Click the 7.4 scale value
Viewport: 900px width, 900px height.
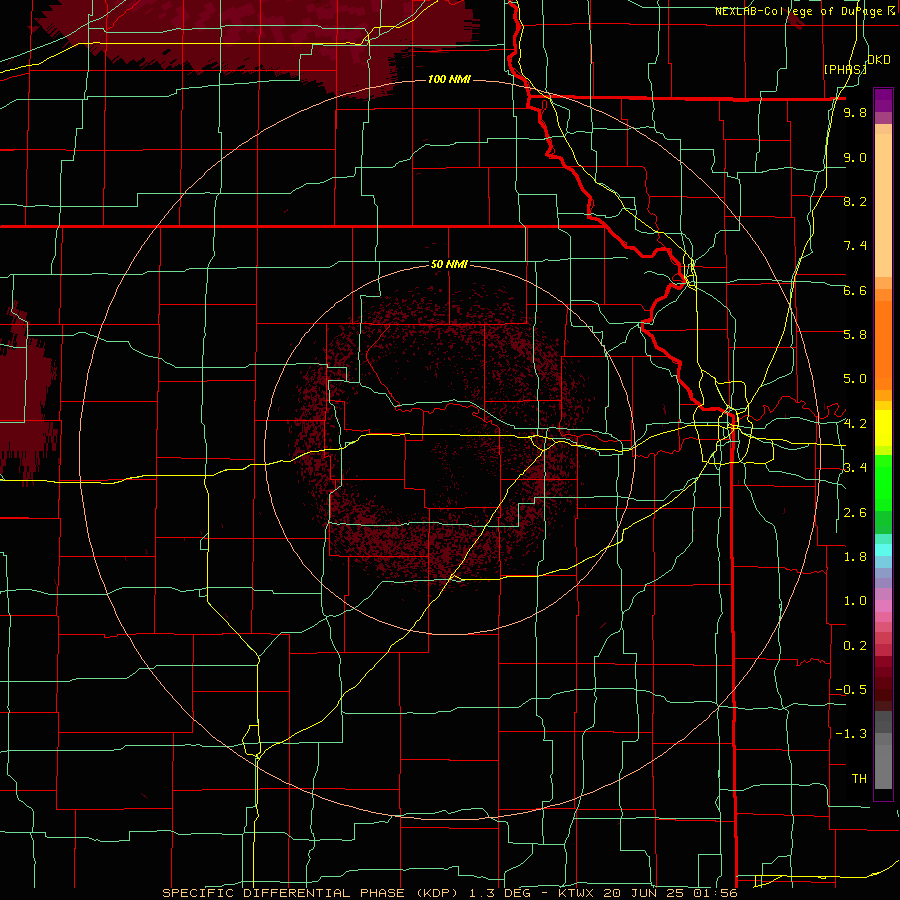pos(855,246)
